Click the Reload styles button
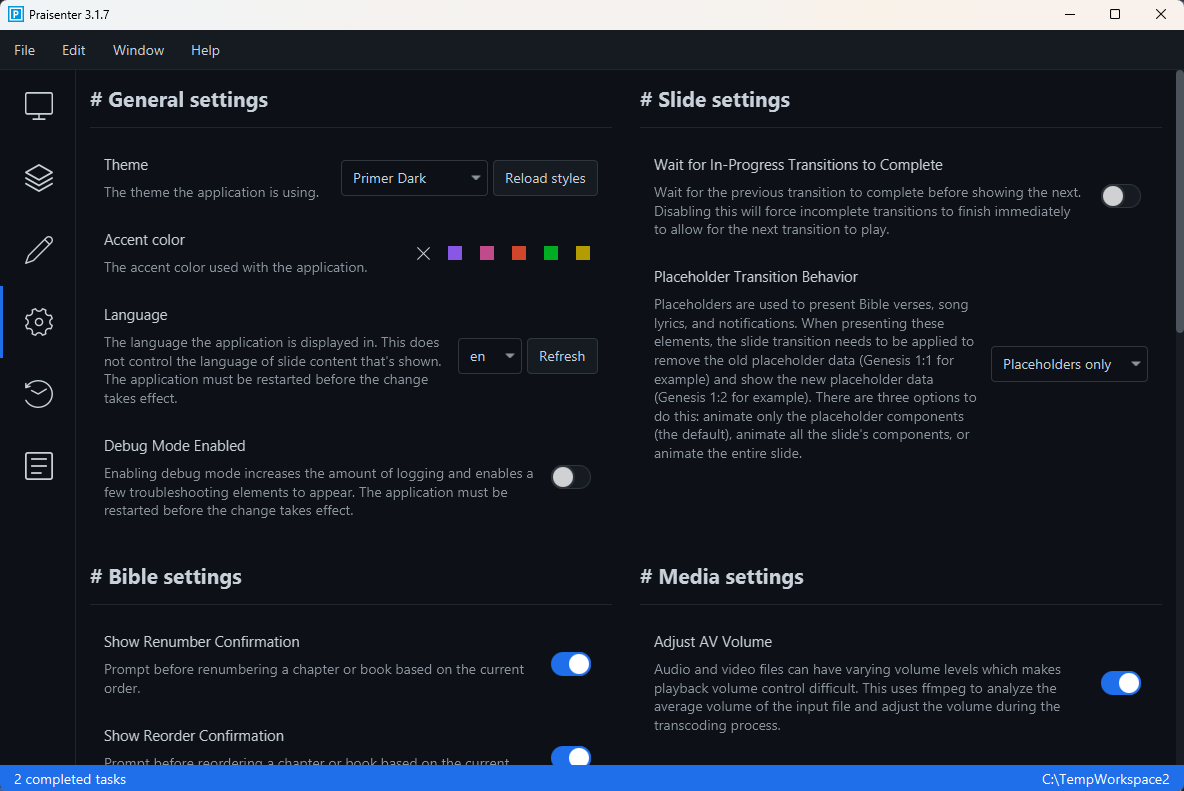The height and width of the screenshot is (791, 1184). (x=545, y=178)
